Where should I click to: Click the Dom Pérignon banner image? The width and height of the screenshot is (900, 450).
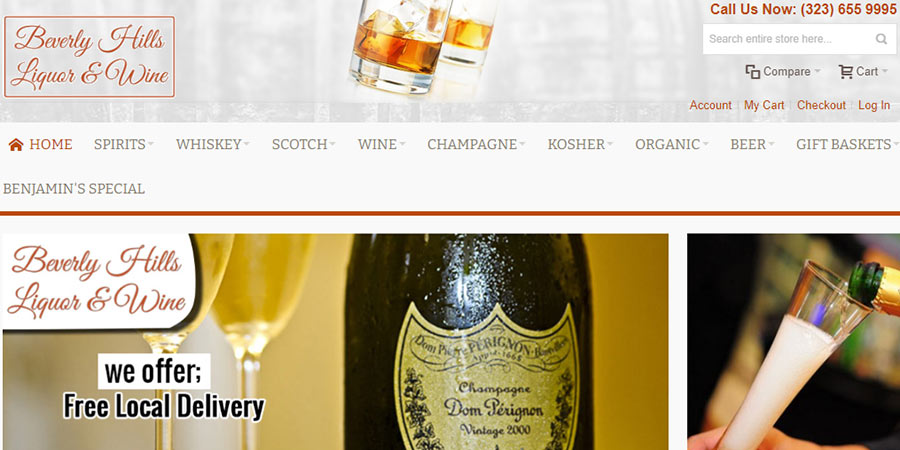[335, 342]
